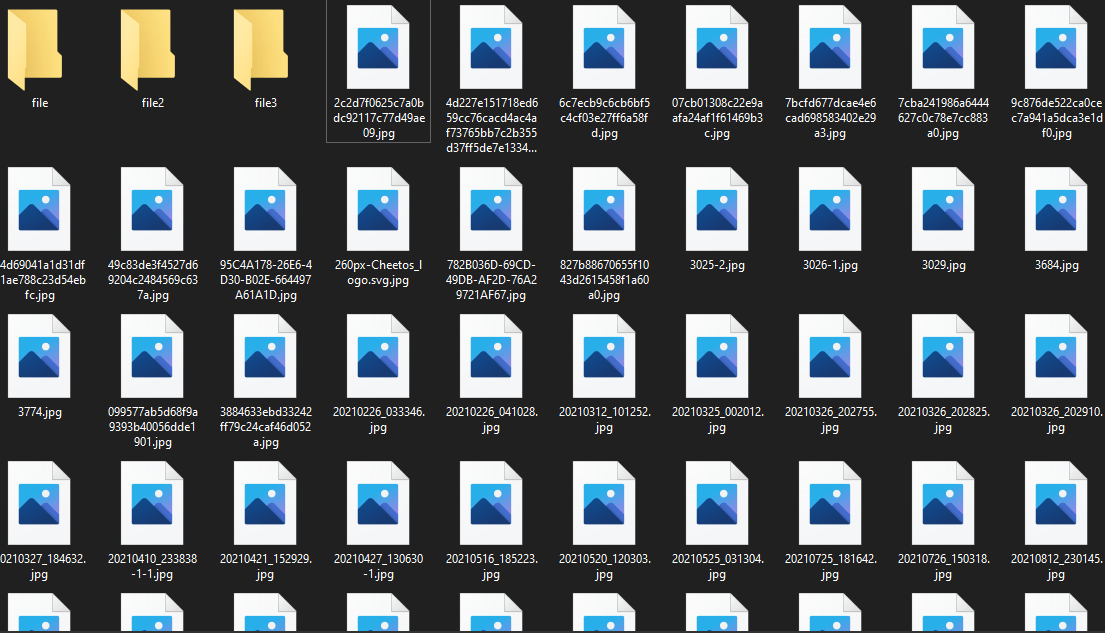Click the filename 07cb01308c22e9aafa24af1f61469b3c.jpg
Screen dimensions: 1105x633
click(717, 118)
